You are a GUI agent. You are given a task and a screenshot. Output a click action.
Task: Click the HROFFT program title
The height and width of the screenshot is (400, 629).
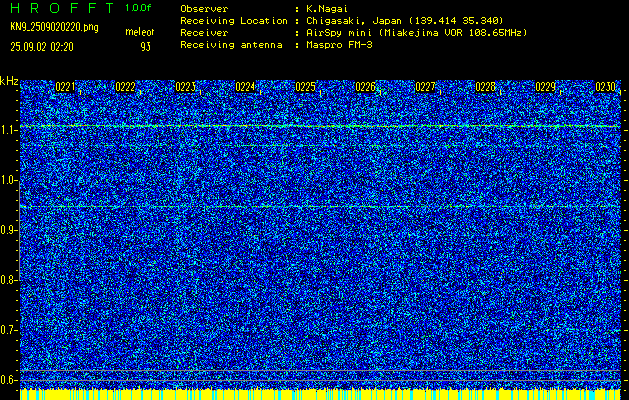[x=63, y=8]
